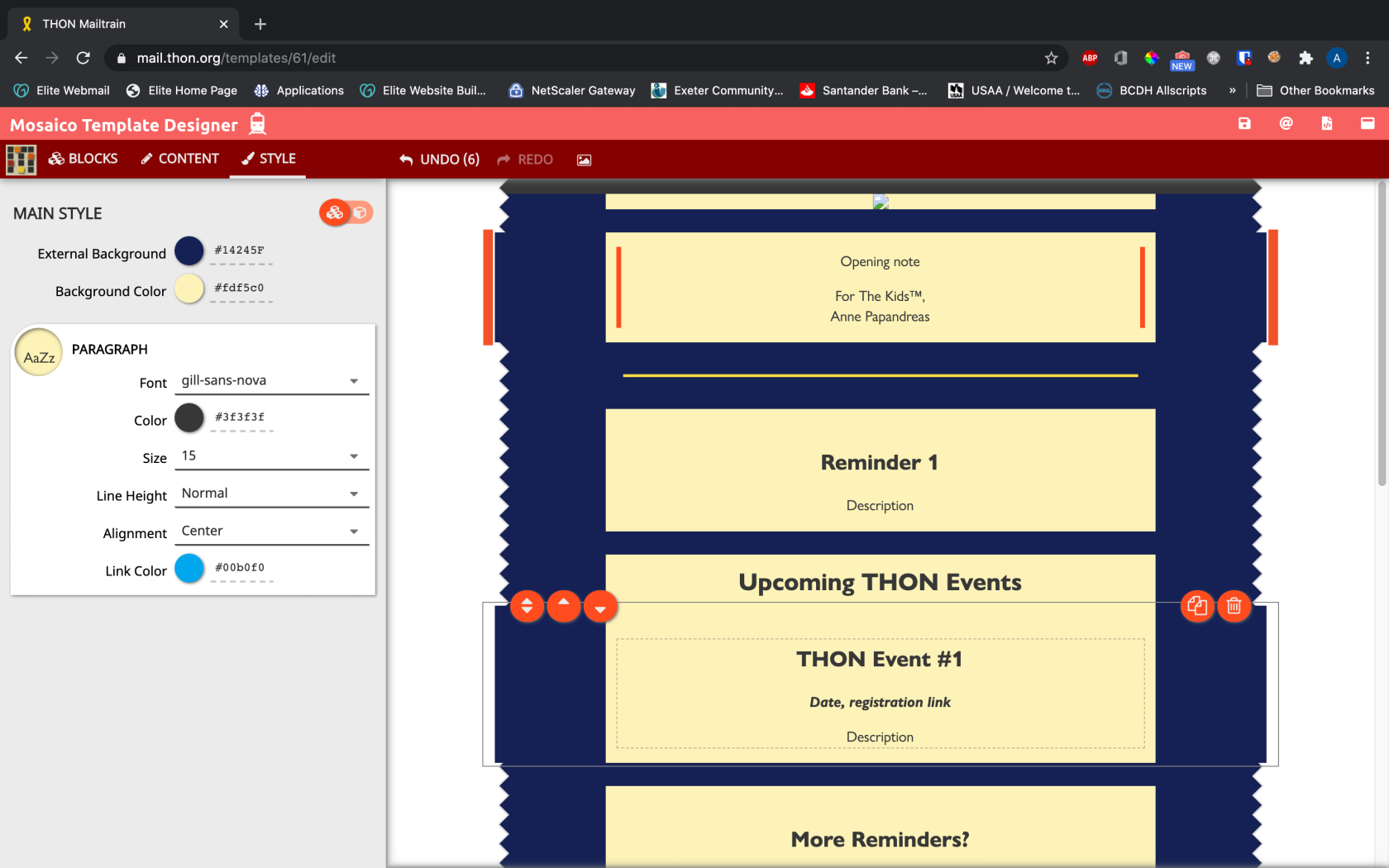Click the train icon beside the designer title
This screenshot has height=868, width=1389.
click(258, 124)
